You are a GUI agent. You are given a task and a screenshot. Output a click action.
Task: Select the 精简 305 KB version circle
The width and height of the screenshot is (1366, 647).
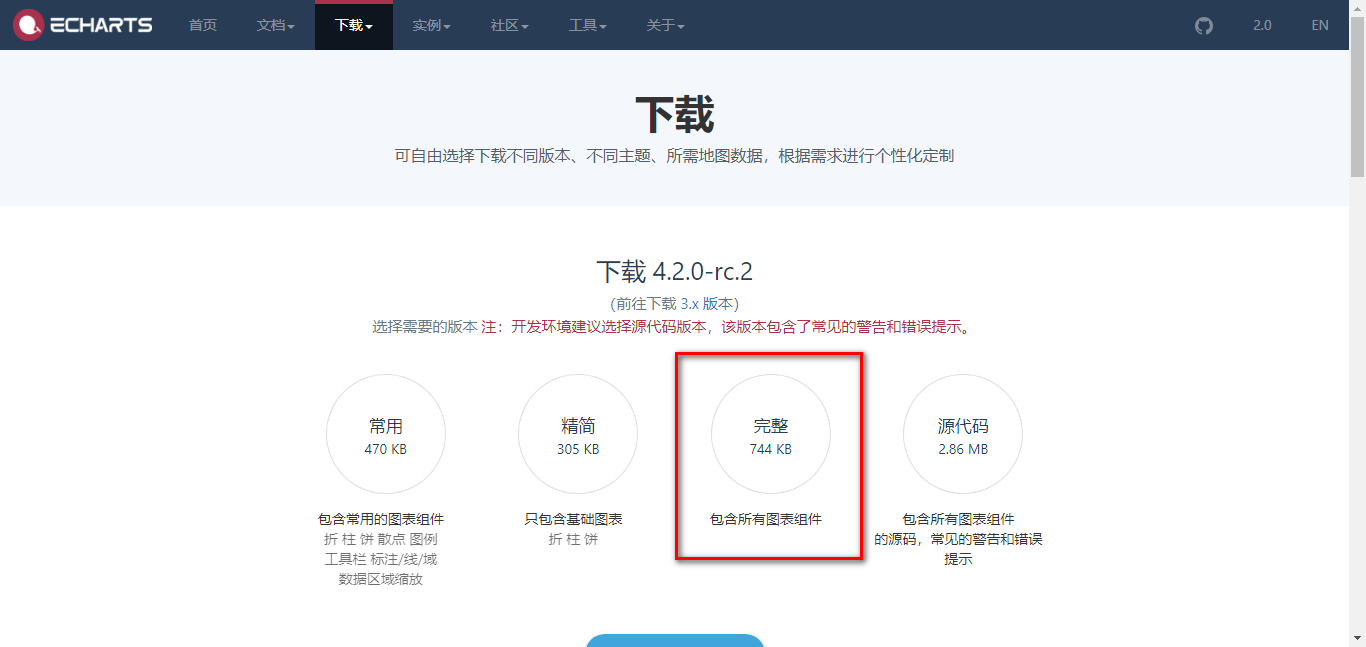coord(578,434)
